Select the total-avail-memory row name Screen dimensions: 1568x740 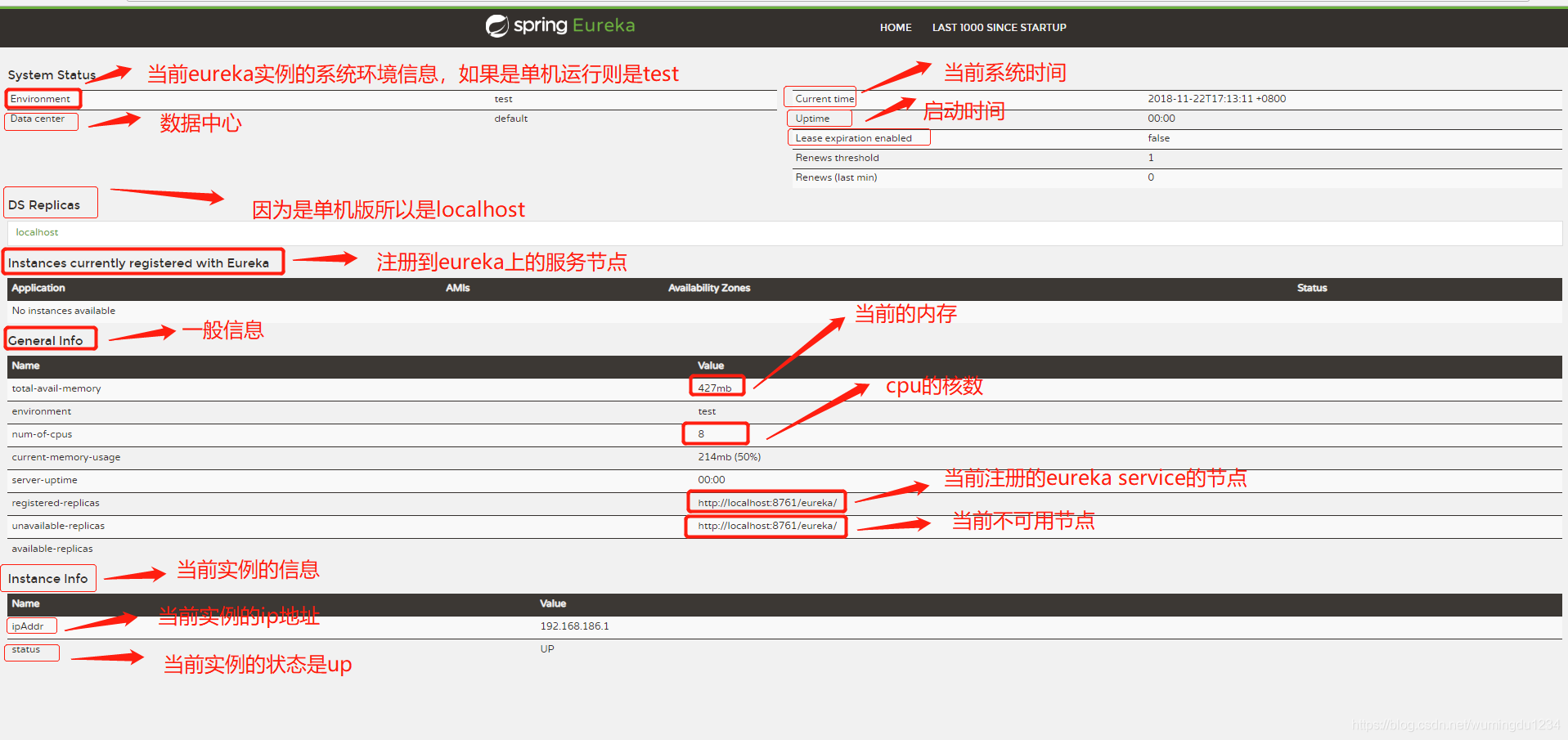tap(56, 388)
